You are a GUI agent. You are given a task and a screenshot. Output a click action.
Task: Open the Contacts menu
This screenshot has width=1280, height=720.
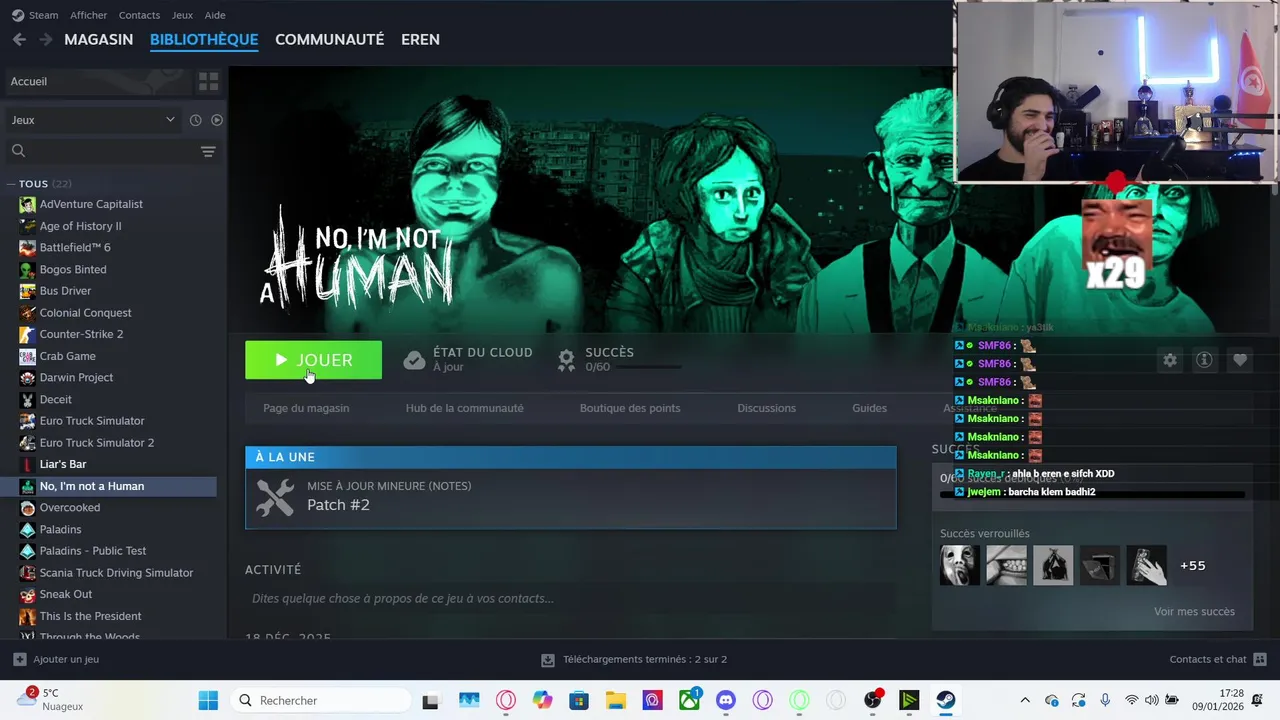(x=139, y=15)
